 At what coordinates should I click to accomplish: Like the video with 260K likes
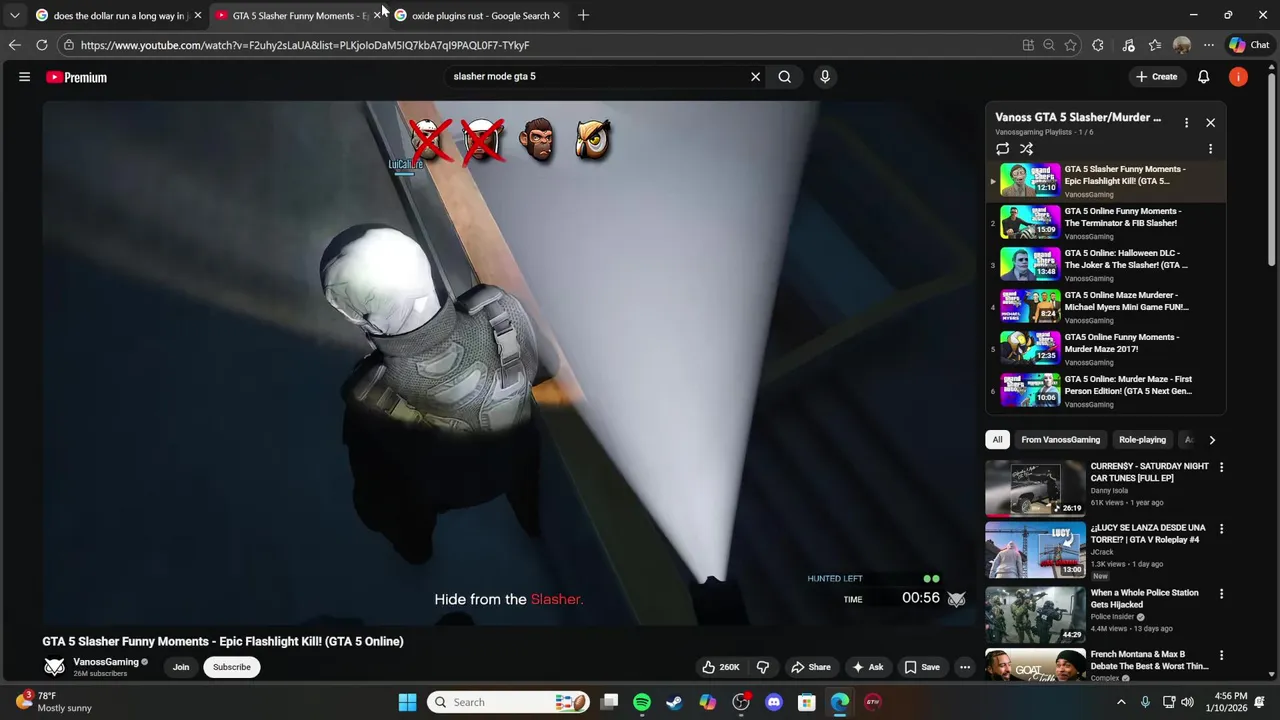721,667
